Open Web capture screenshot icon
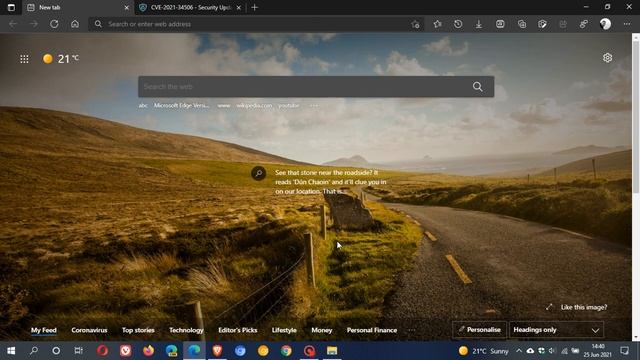640x360 pixels. click(x=500, y=24)
